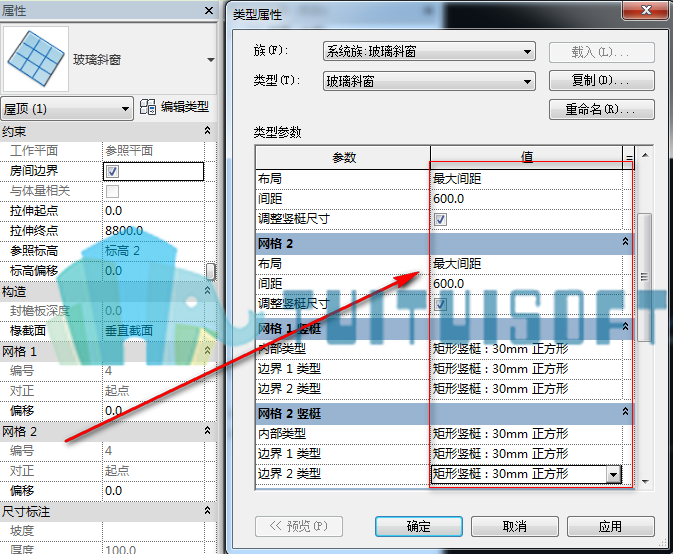
Task: Click the 参数 column header
Action: pyautogui.click(x=343, y=157)
